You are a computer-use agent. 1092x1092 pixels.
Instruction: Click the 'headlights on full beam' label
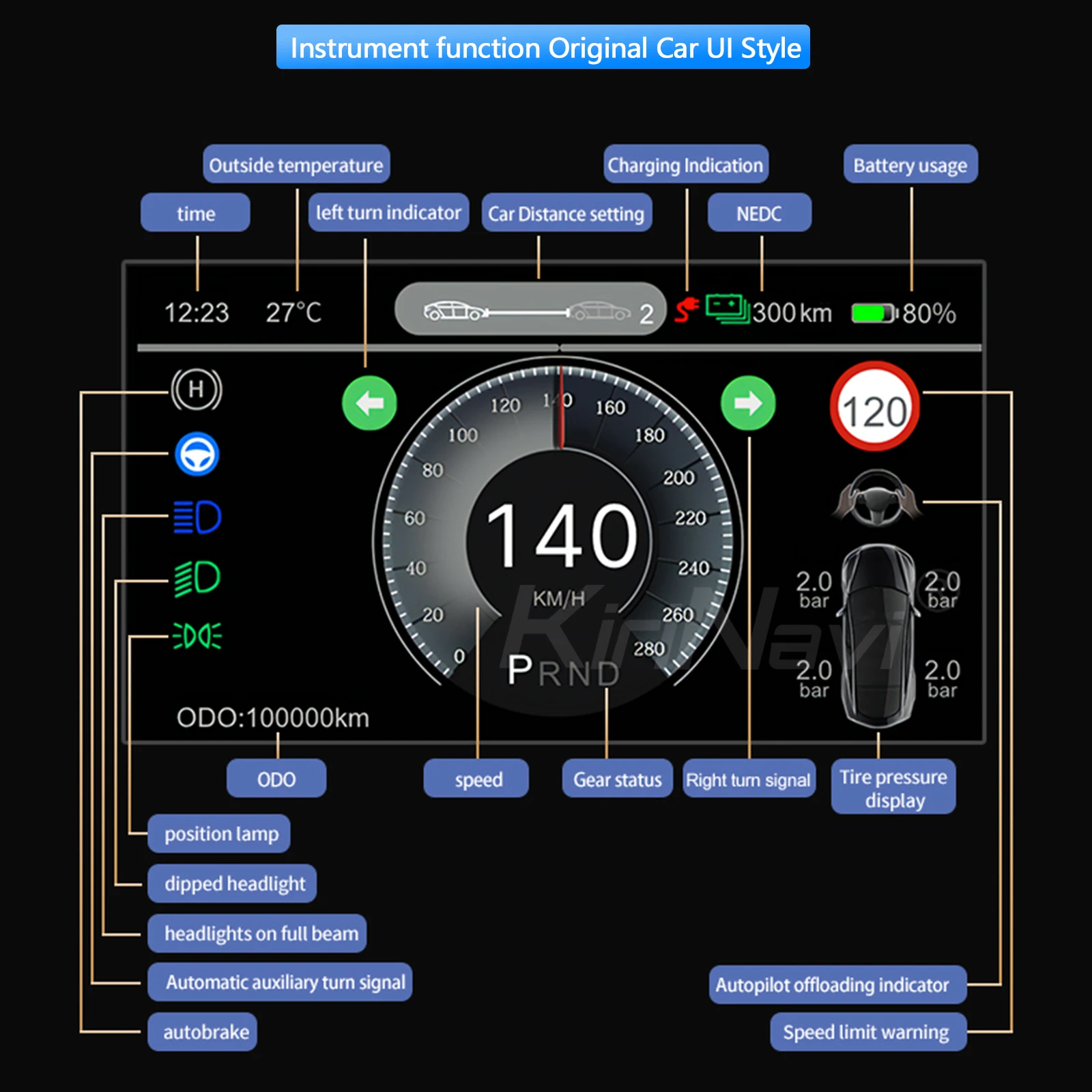point(257,933)
